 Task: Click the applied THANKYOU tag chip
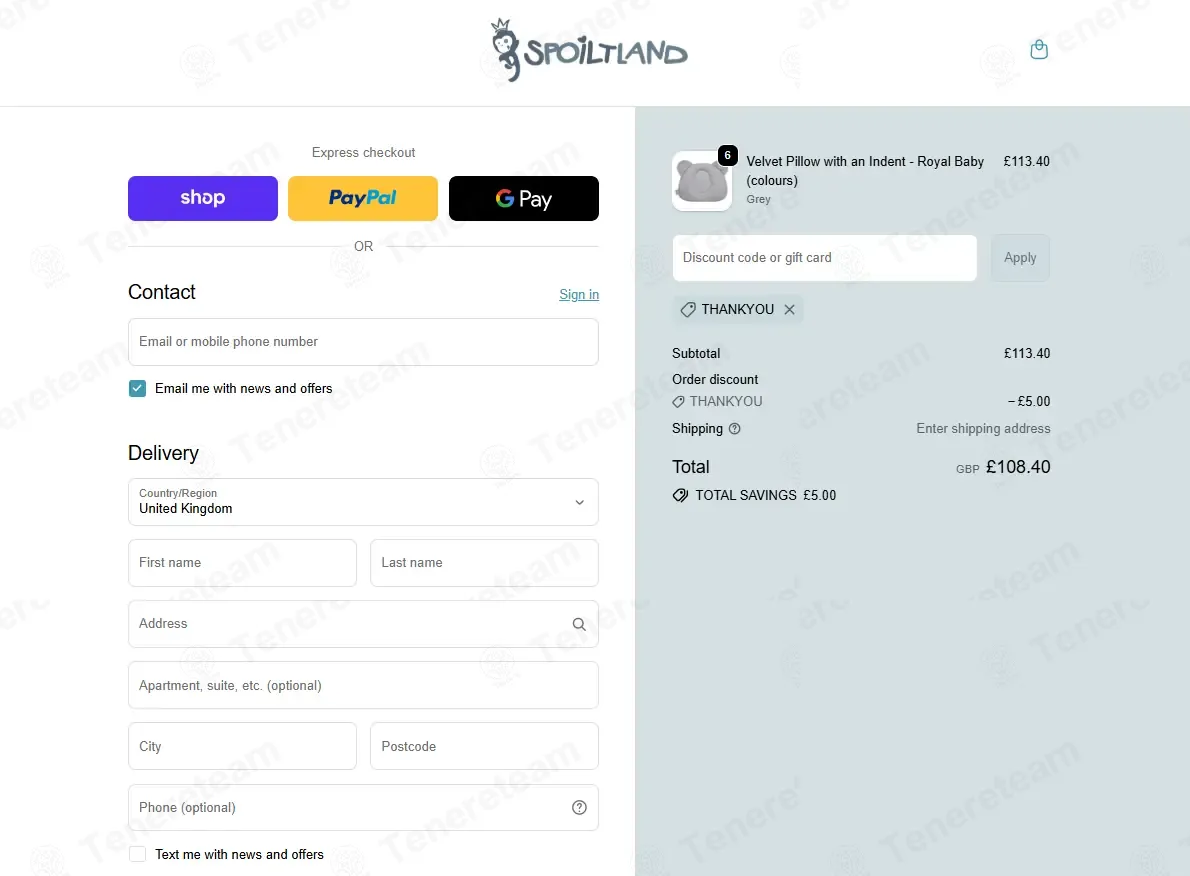click(x=737, y=310)
